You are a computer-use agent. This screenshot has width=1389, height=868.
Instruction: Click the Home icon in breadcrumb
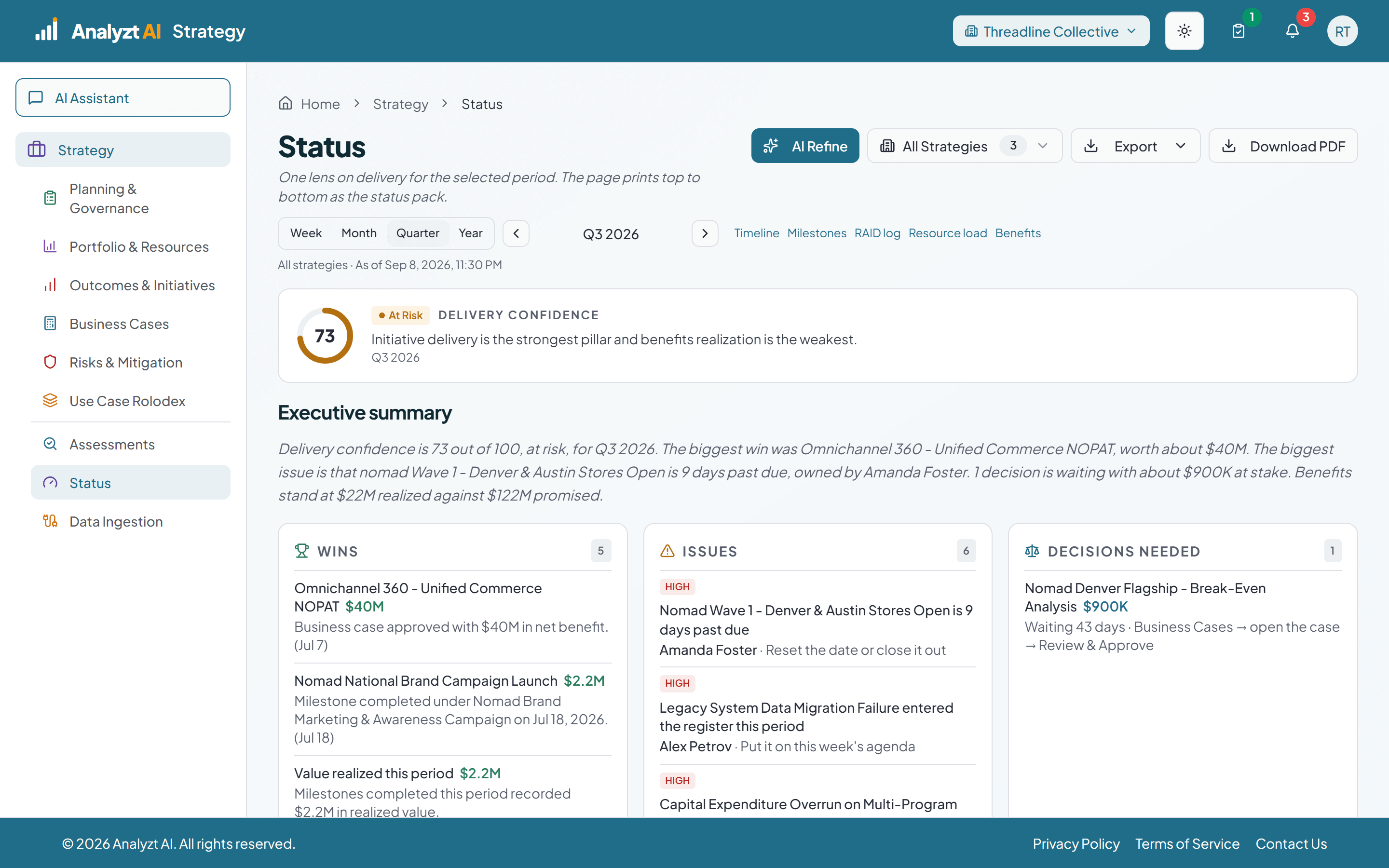click(285, 103)
